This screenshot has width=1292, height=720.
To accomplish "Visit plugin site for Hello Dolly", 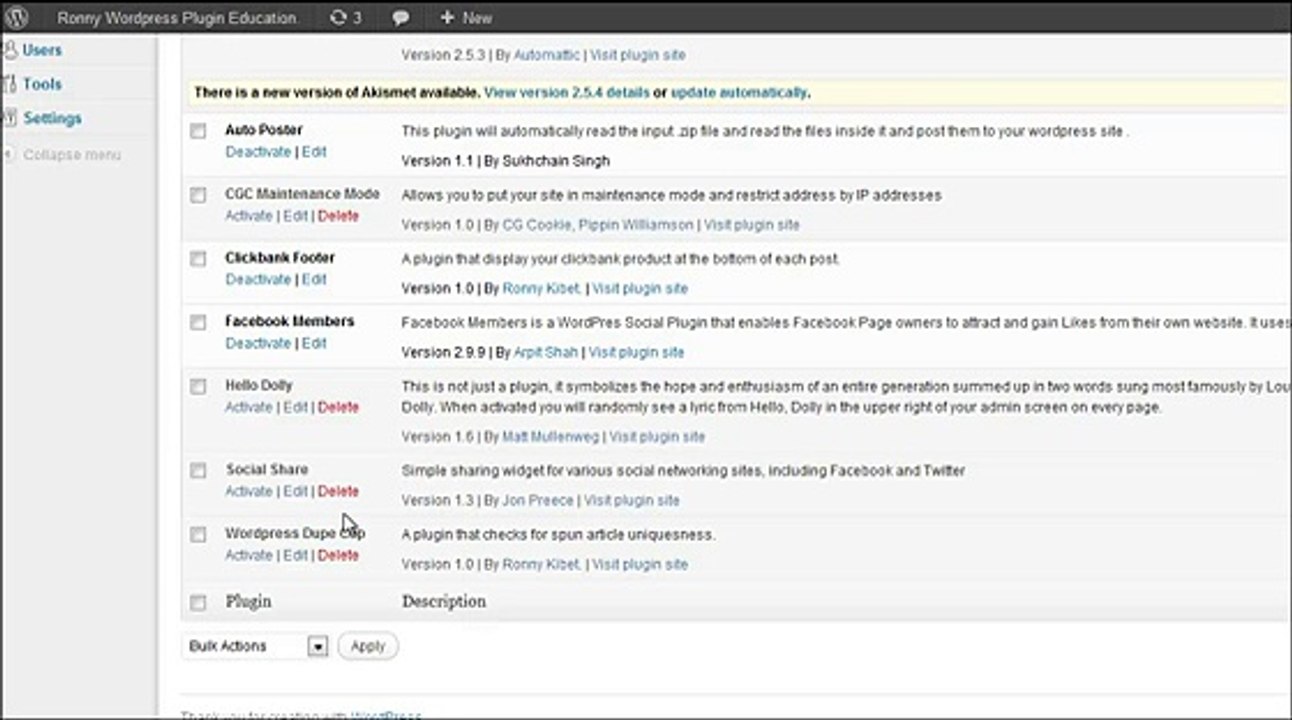I will click(x=657, y=437).
